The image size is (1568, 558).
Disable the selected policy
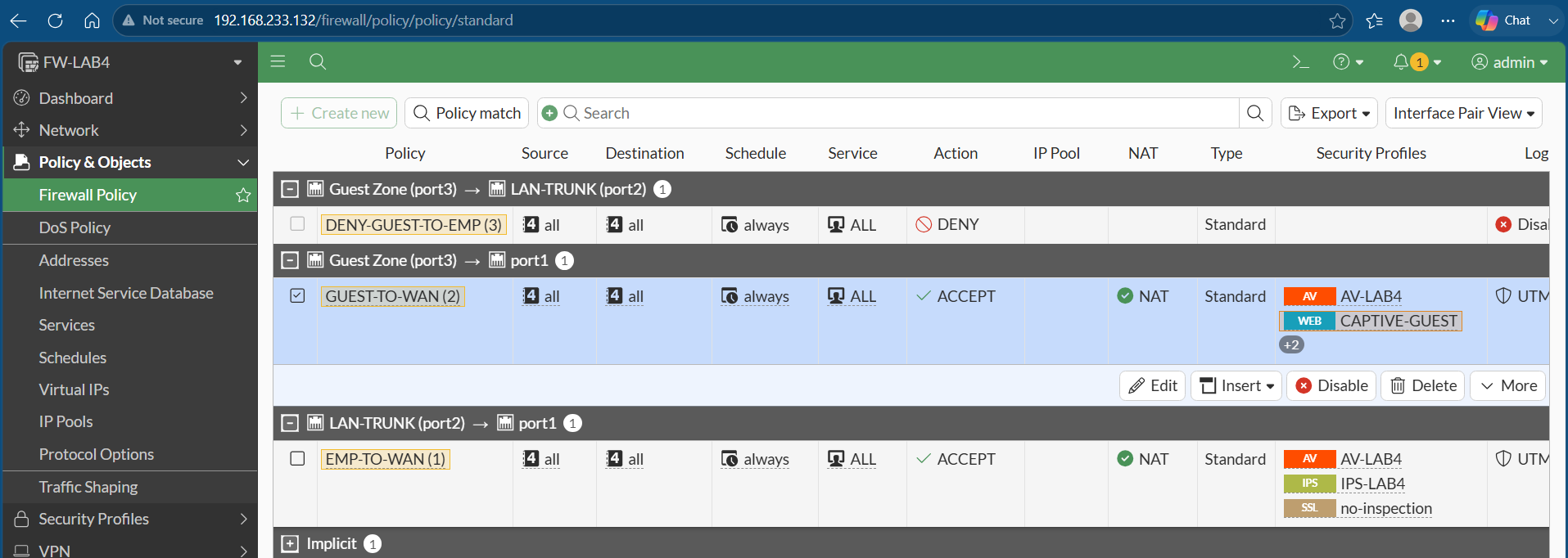[1331, 385]
